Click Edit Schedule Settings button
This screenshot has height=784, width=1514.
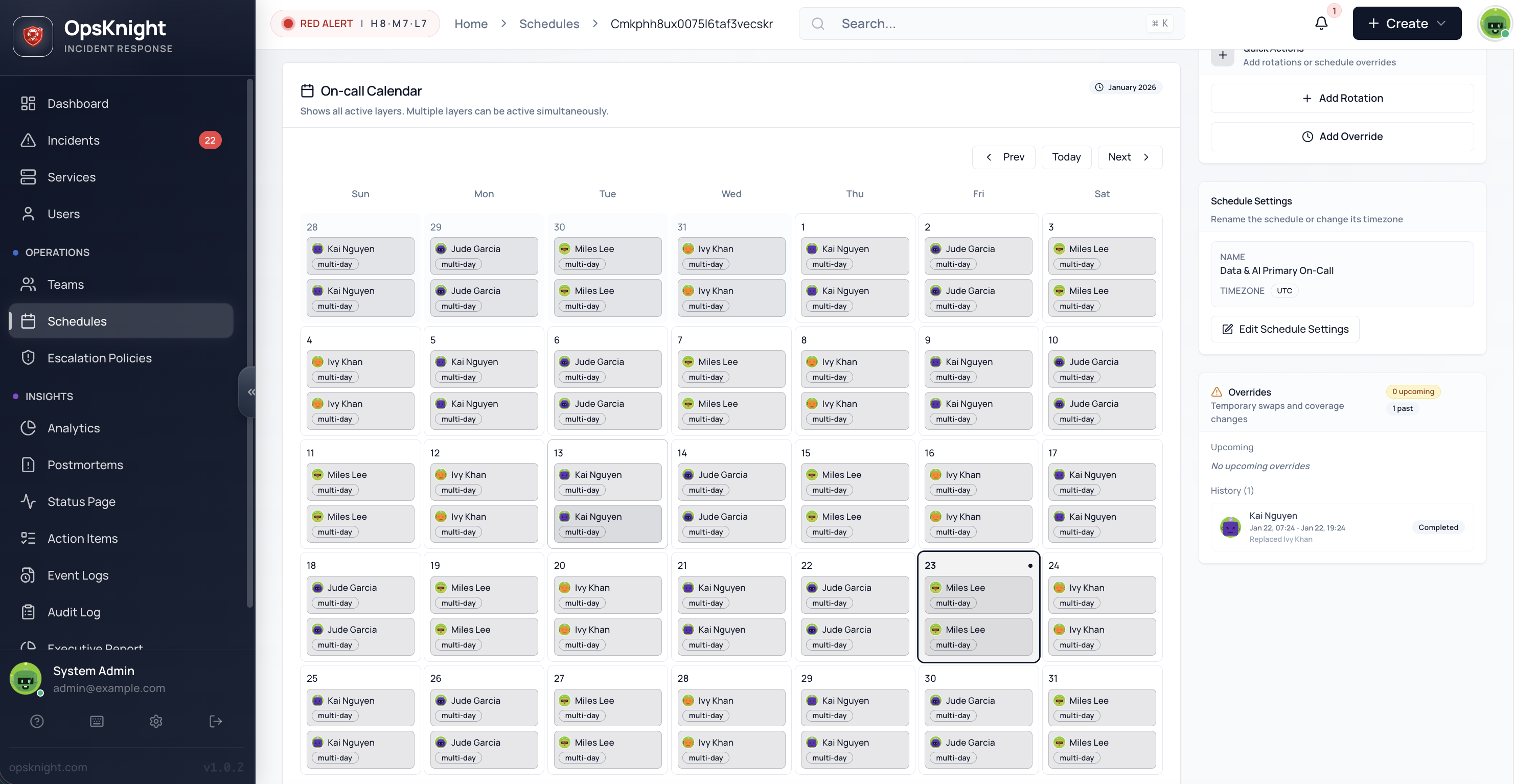(x=1285, y=329)
